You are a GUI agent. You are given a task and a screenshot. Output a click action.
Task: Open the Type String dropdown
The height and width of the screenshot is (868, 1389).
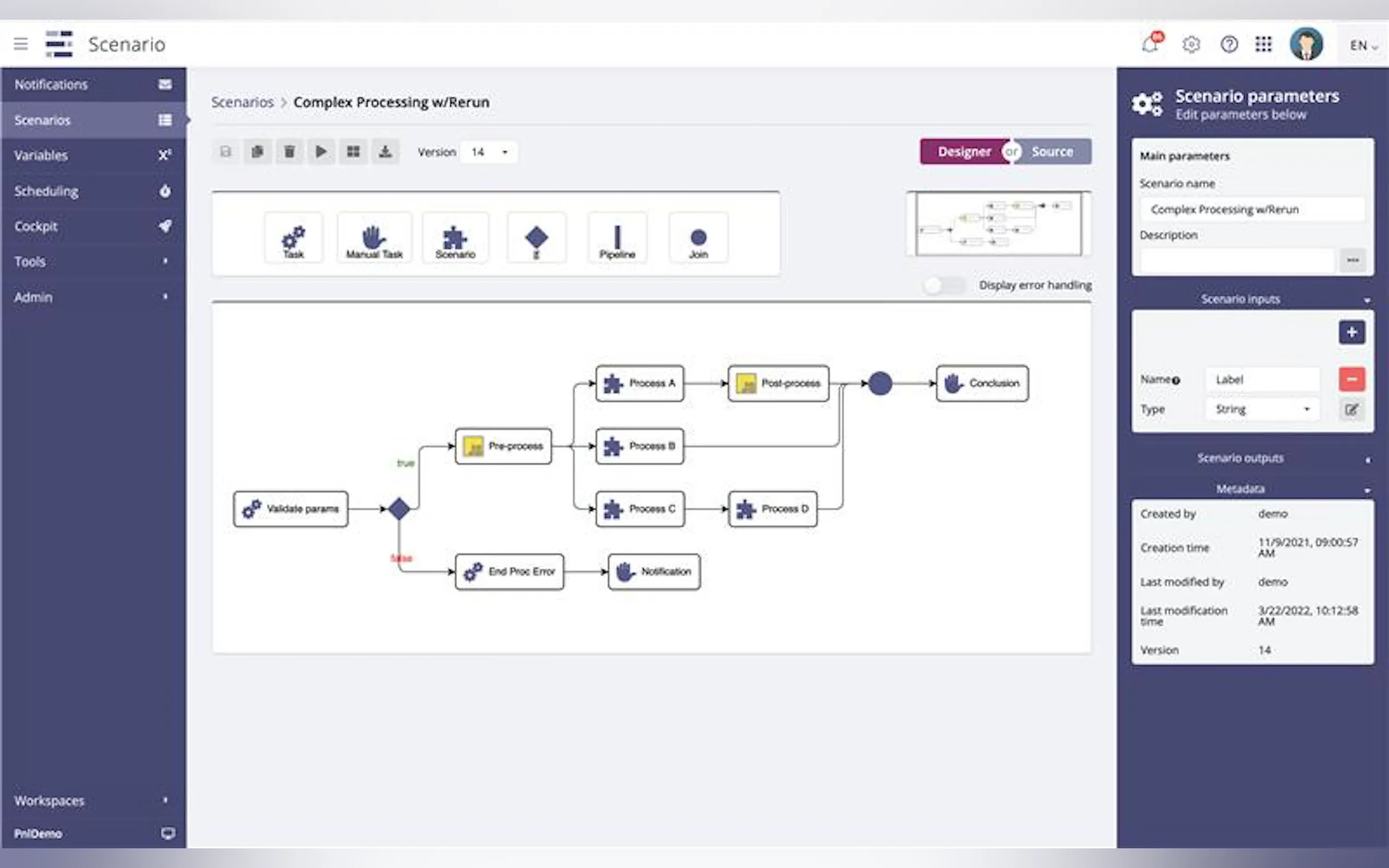point(1262,409)
